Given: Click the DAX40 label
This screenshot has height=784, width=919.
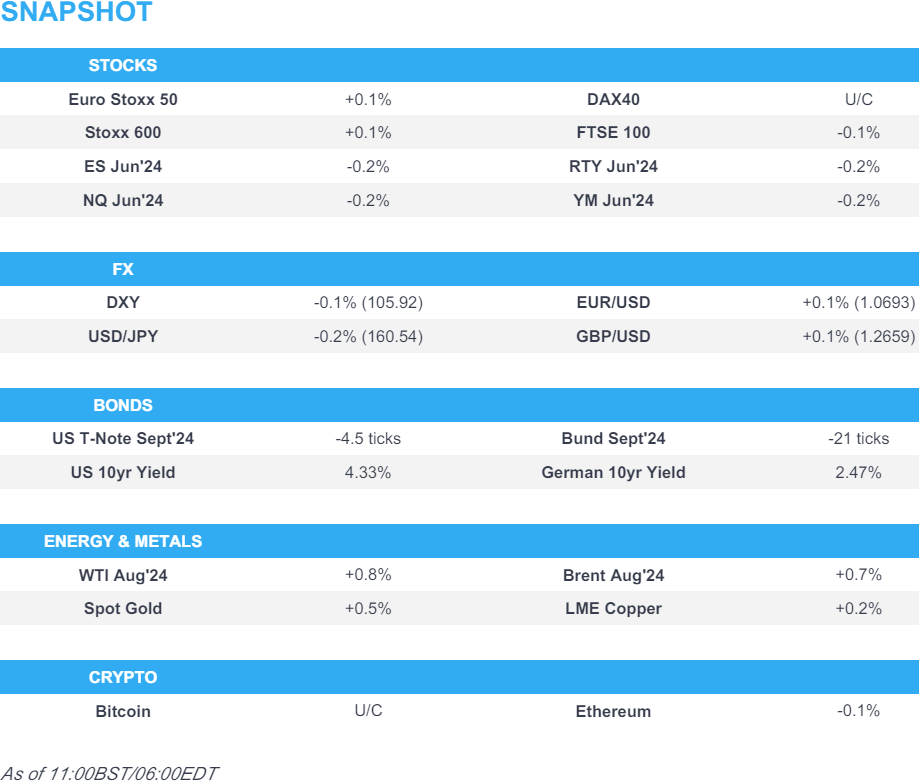Looking at the screenshot, I should pos(613,99).
